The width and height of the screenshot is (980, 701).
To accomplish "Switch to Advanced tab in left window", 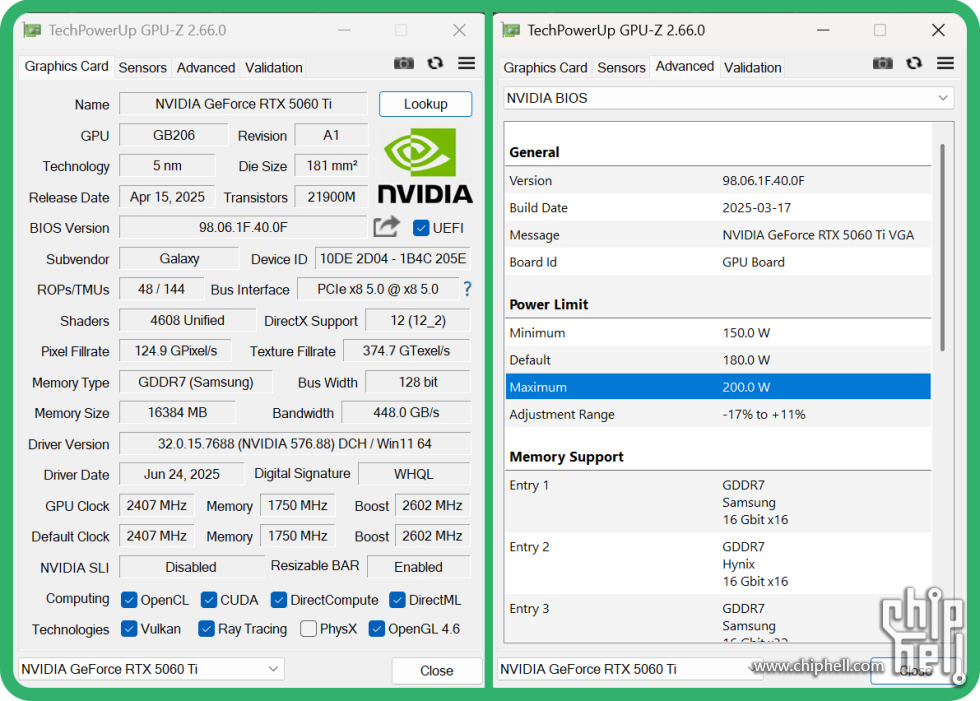I will click(206, 67).
